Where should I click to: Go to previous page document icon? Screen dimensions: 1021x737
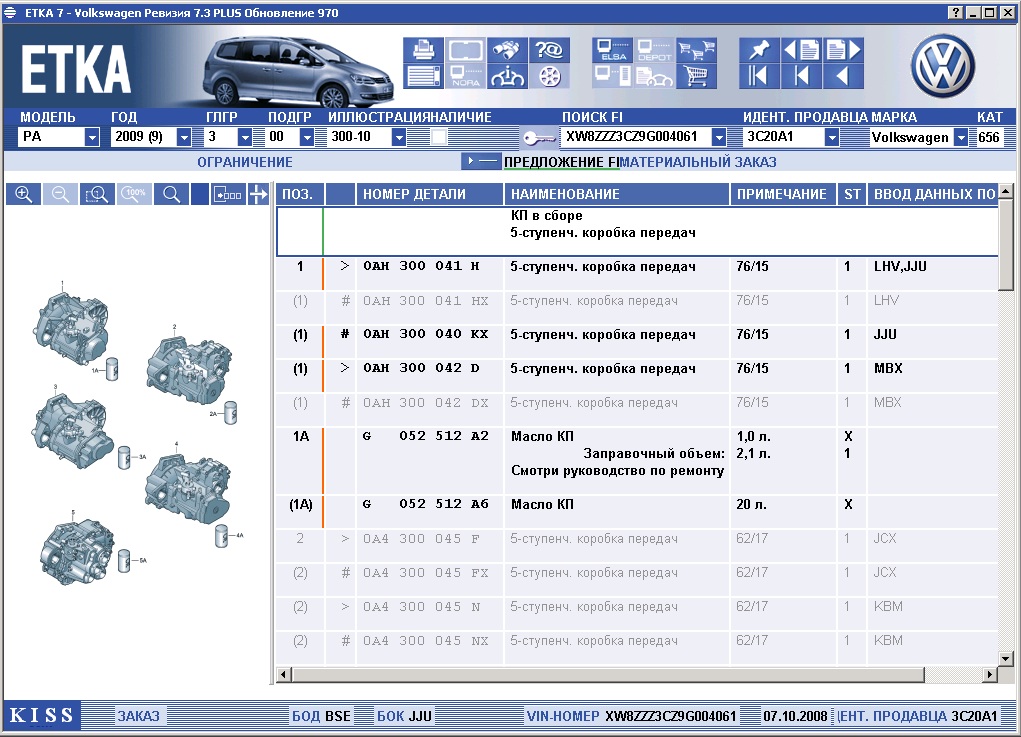[x=801, y=50]
